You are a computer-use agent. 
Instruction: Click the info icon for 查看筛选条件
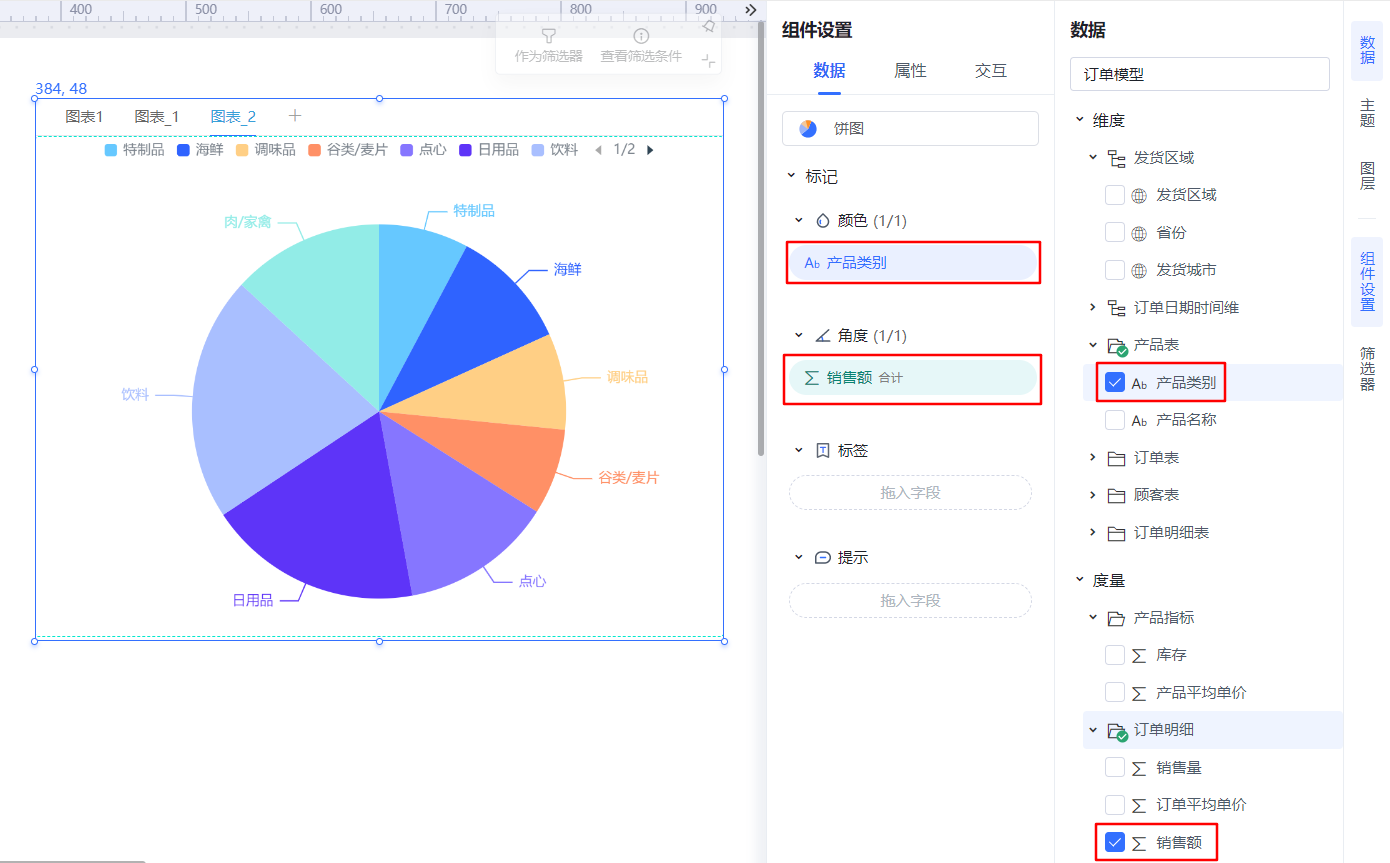tap(641, 36)
